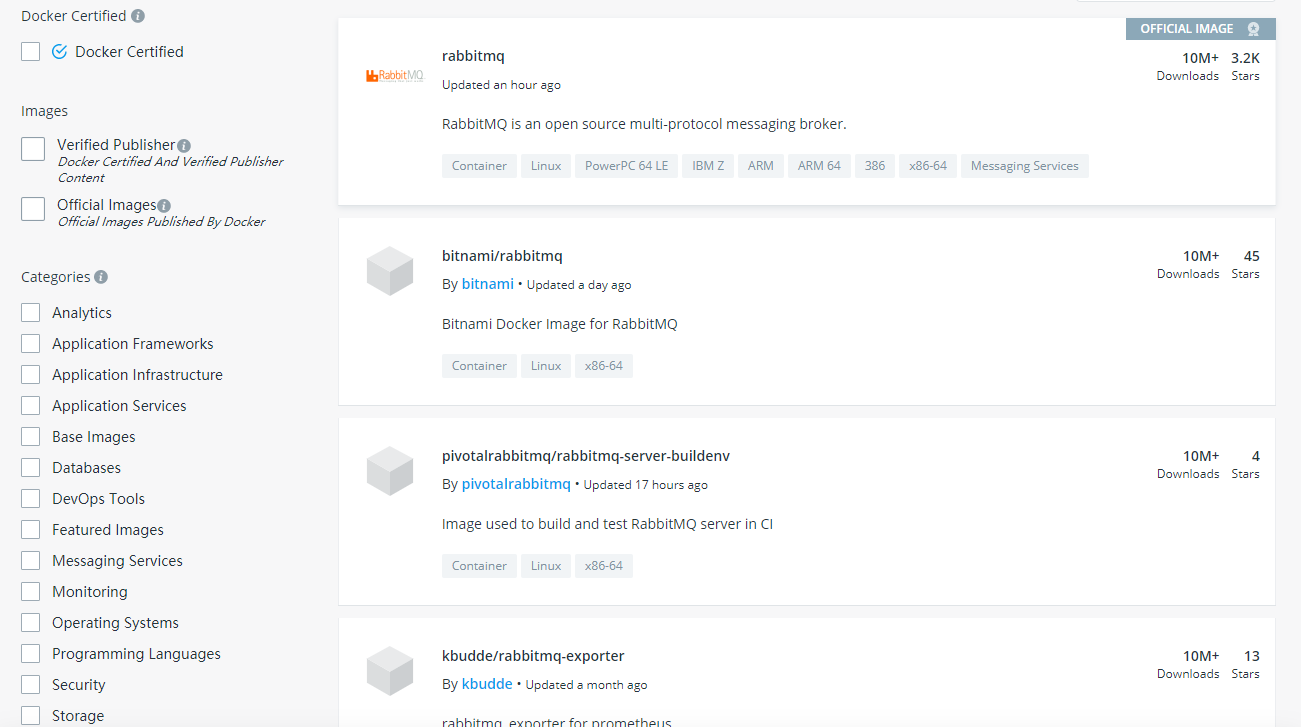Select the Application Infrastructure checkbox
The image size is (1301, 727).
tap(31, 375)
